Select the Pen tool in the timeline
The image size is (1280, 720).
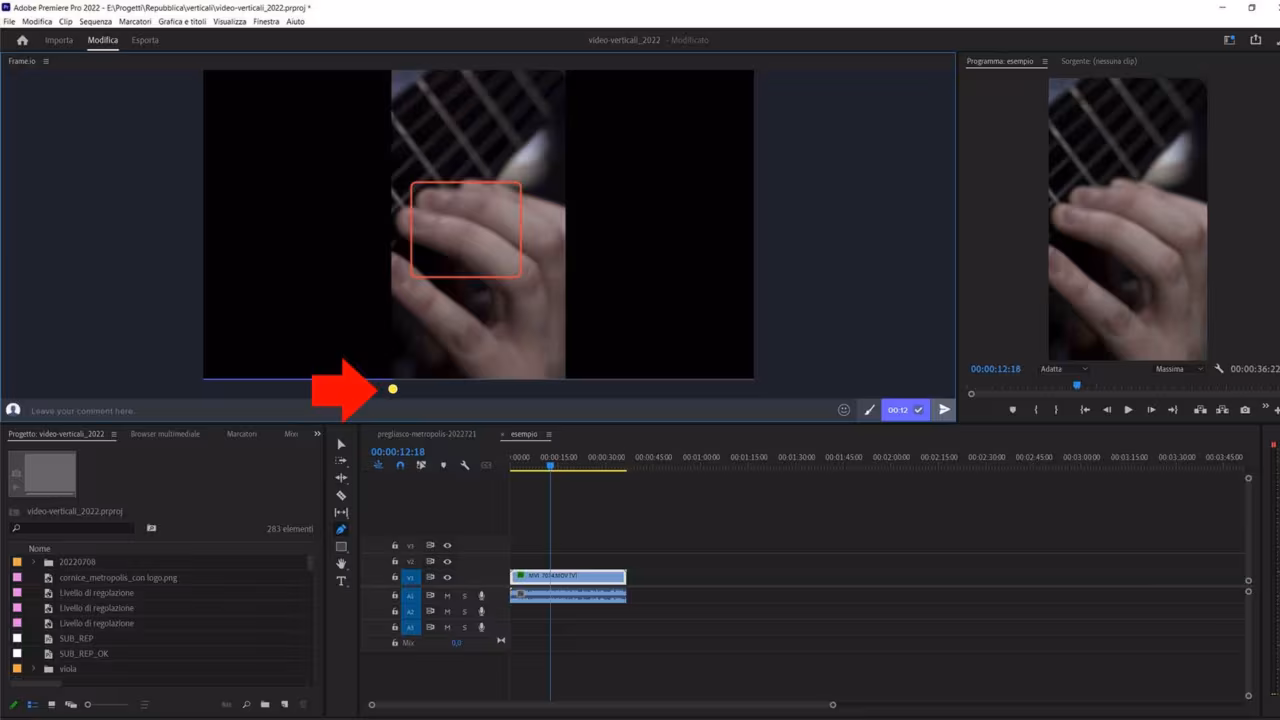341,529
